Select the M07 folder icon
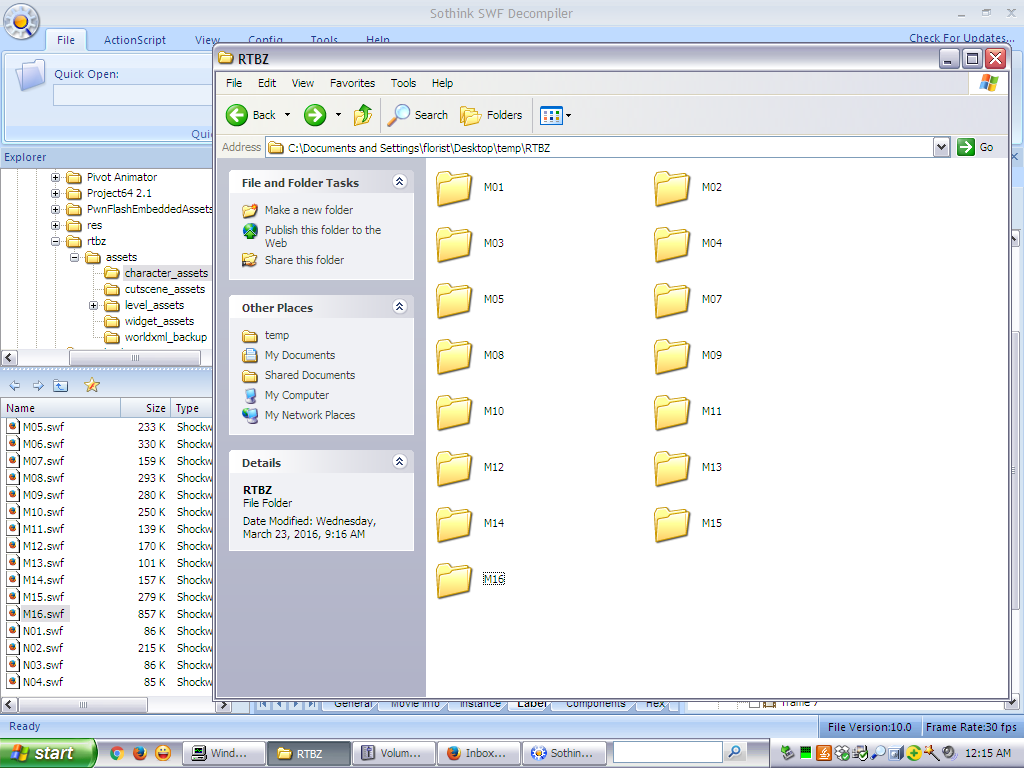 (672, 300)
